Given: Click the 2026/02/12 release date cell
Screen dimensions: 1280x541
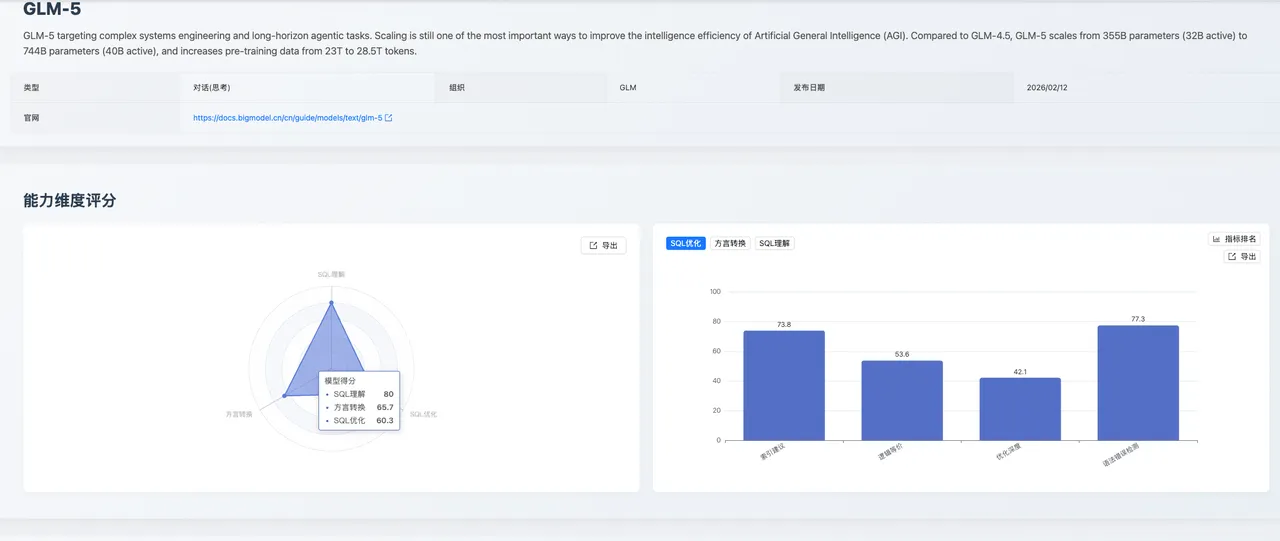Looking at the screenshot, I should (x=1047, y=88).
